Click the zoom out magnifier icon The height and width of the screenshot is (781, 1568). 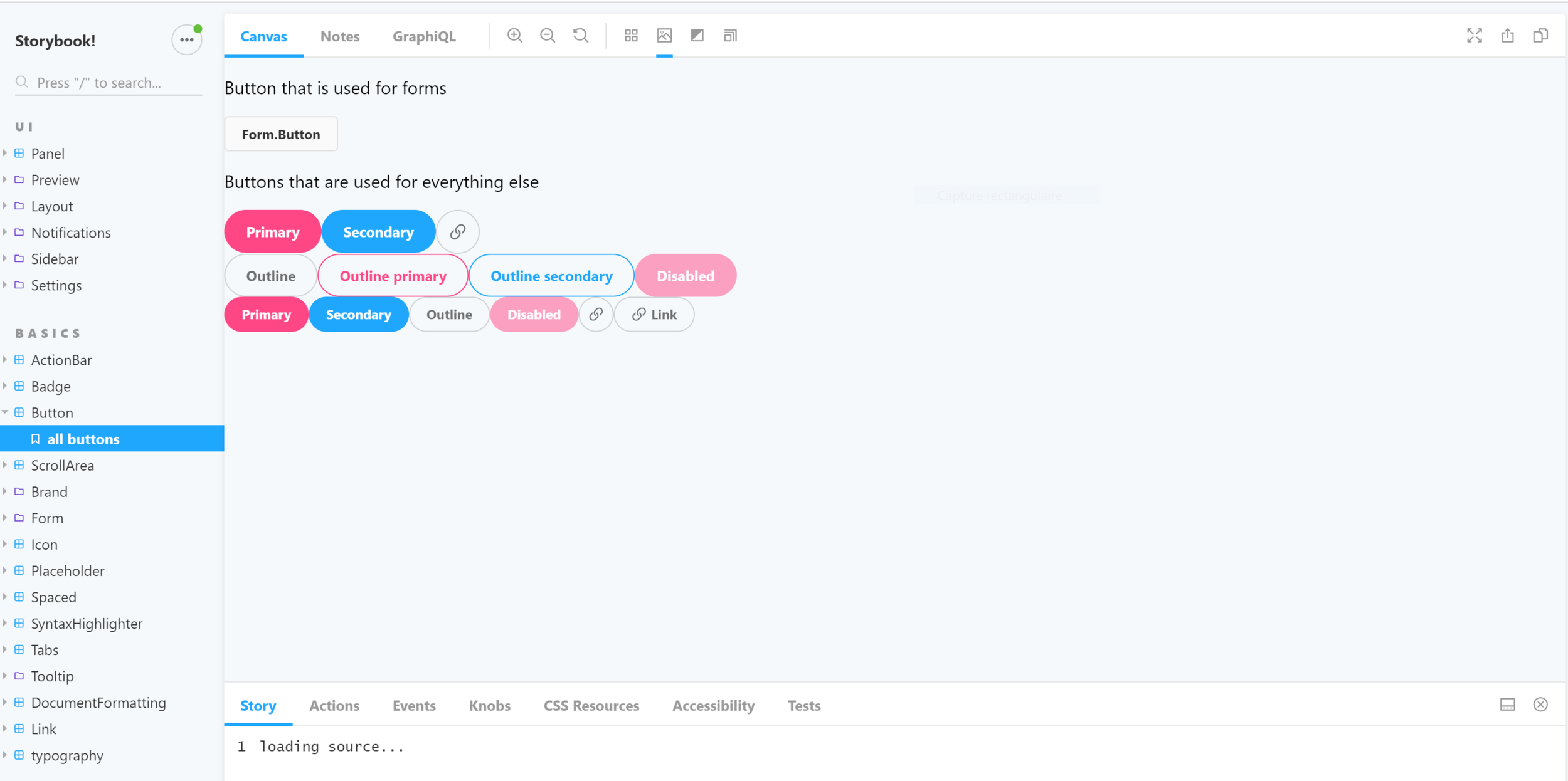click(548, 36)
